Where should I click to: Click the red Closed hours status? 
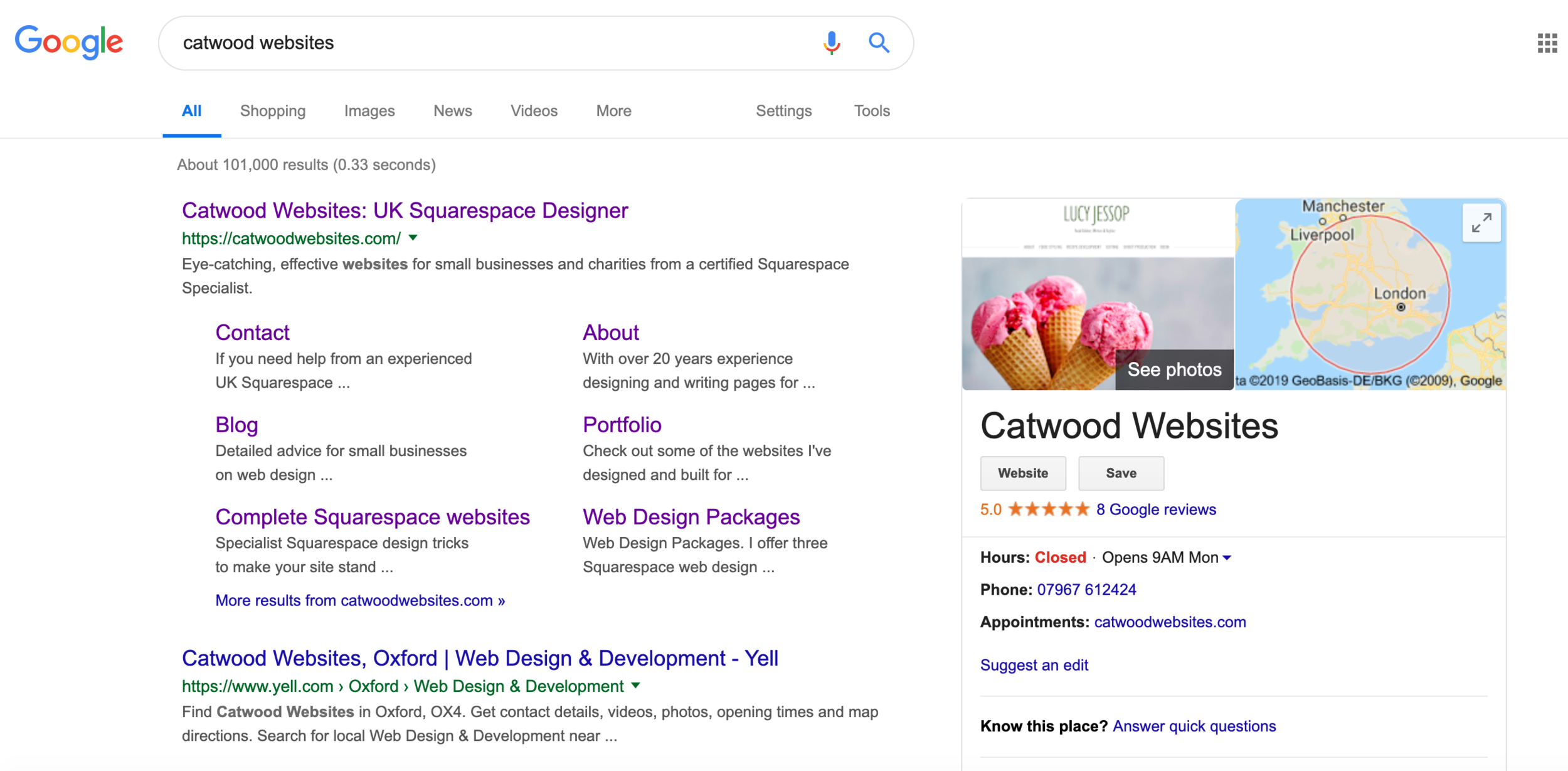point(1060,558)
